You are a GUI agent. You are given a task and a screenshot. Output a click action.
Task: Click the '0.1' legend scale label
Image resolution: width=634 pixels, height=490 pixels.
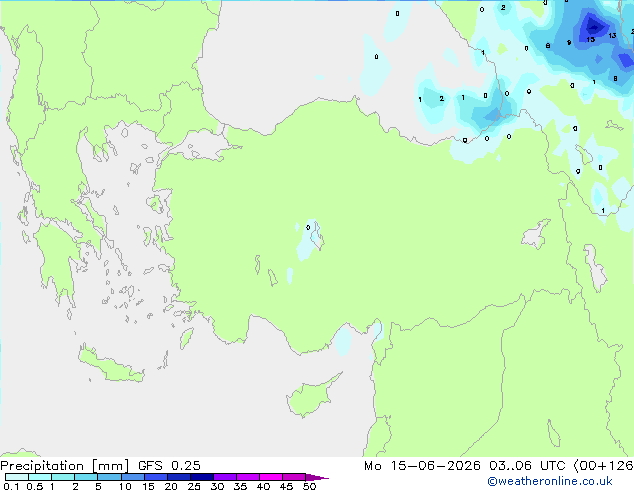pos(11,486)
